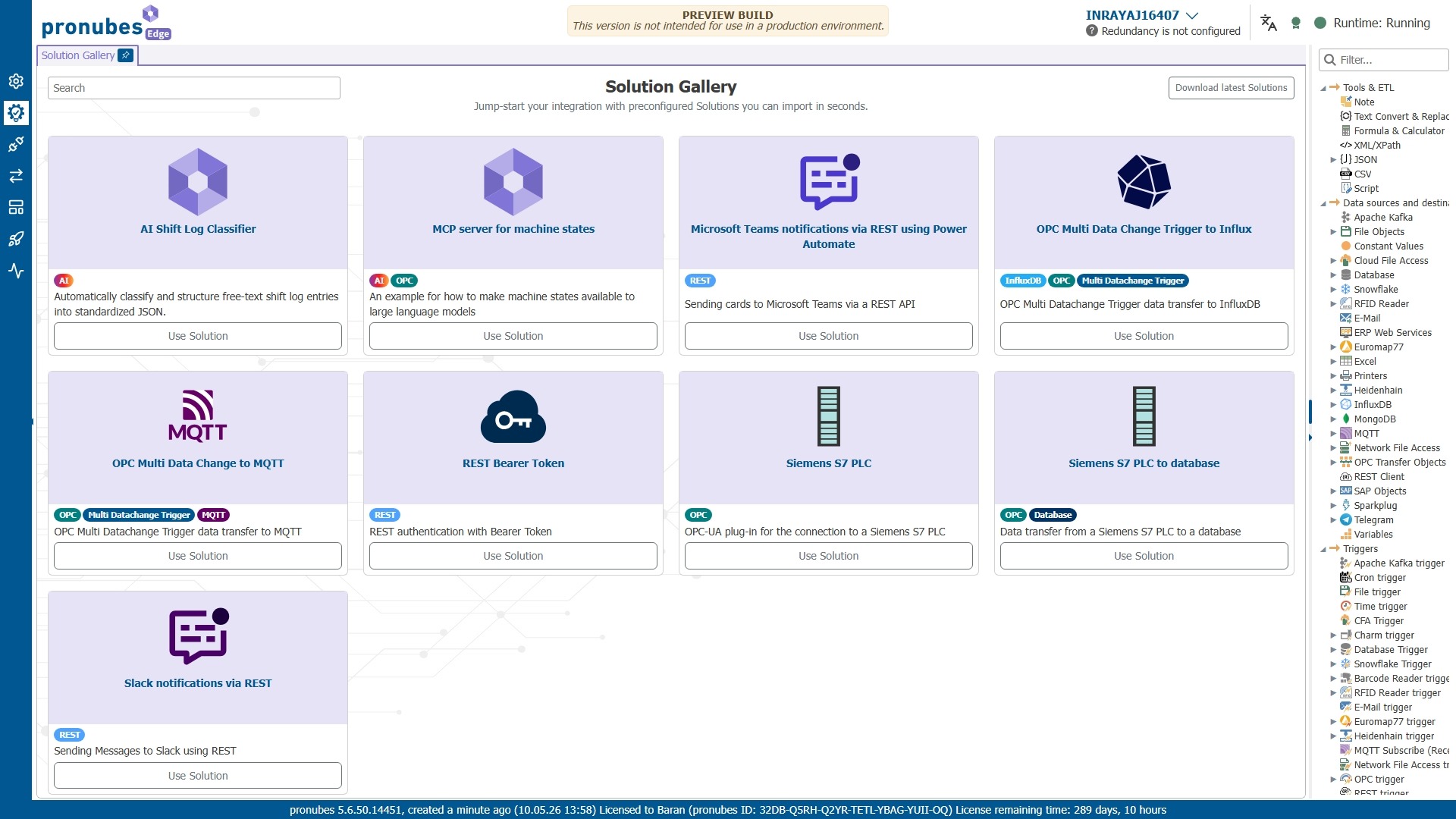Click the pronubes Edge logo
1456x819 pixels.
click(106, 23)
